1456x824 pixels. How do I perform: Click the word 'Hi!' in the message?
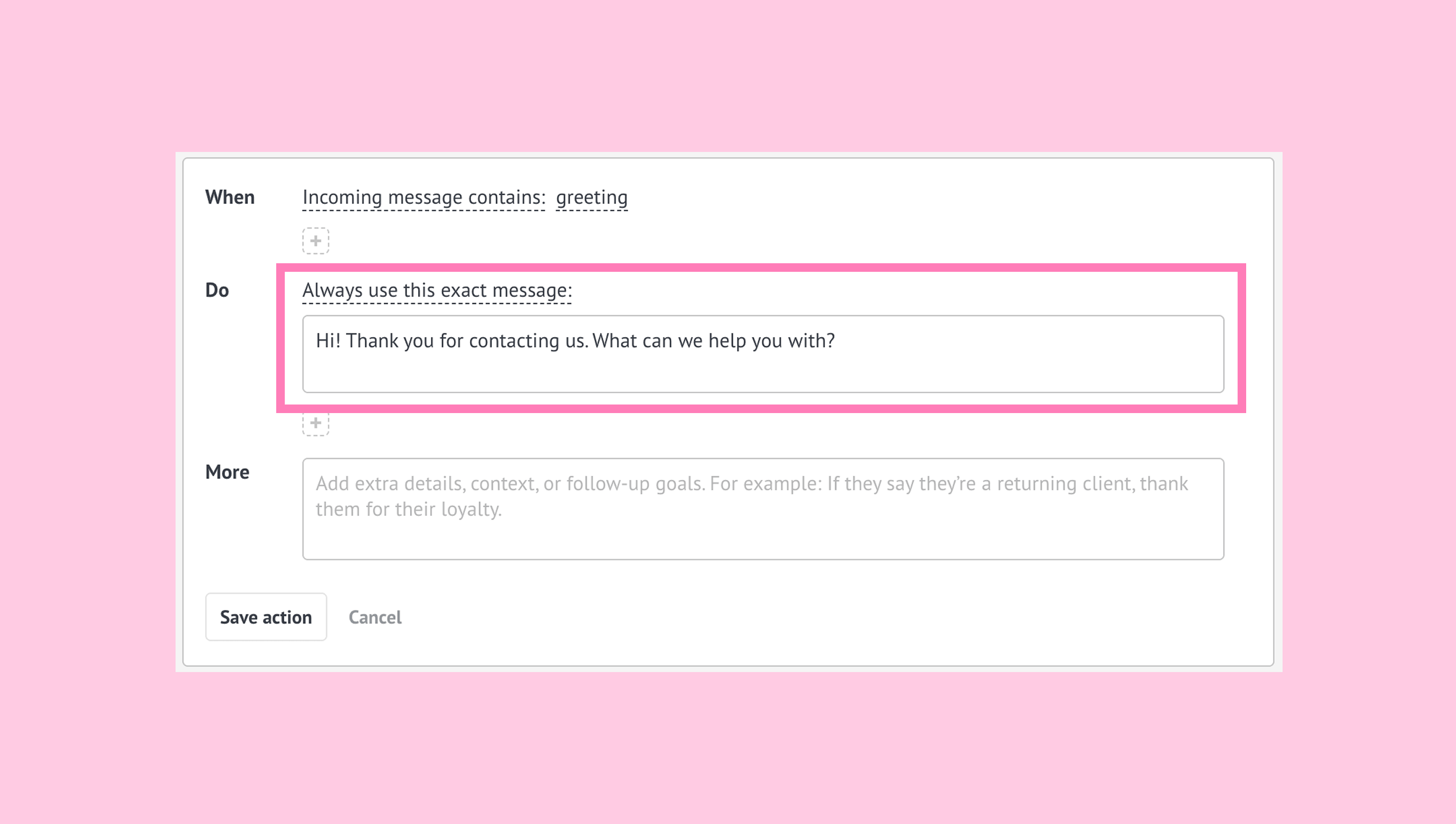[328, 341]
